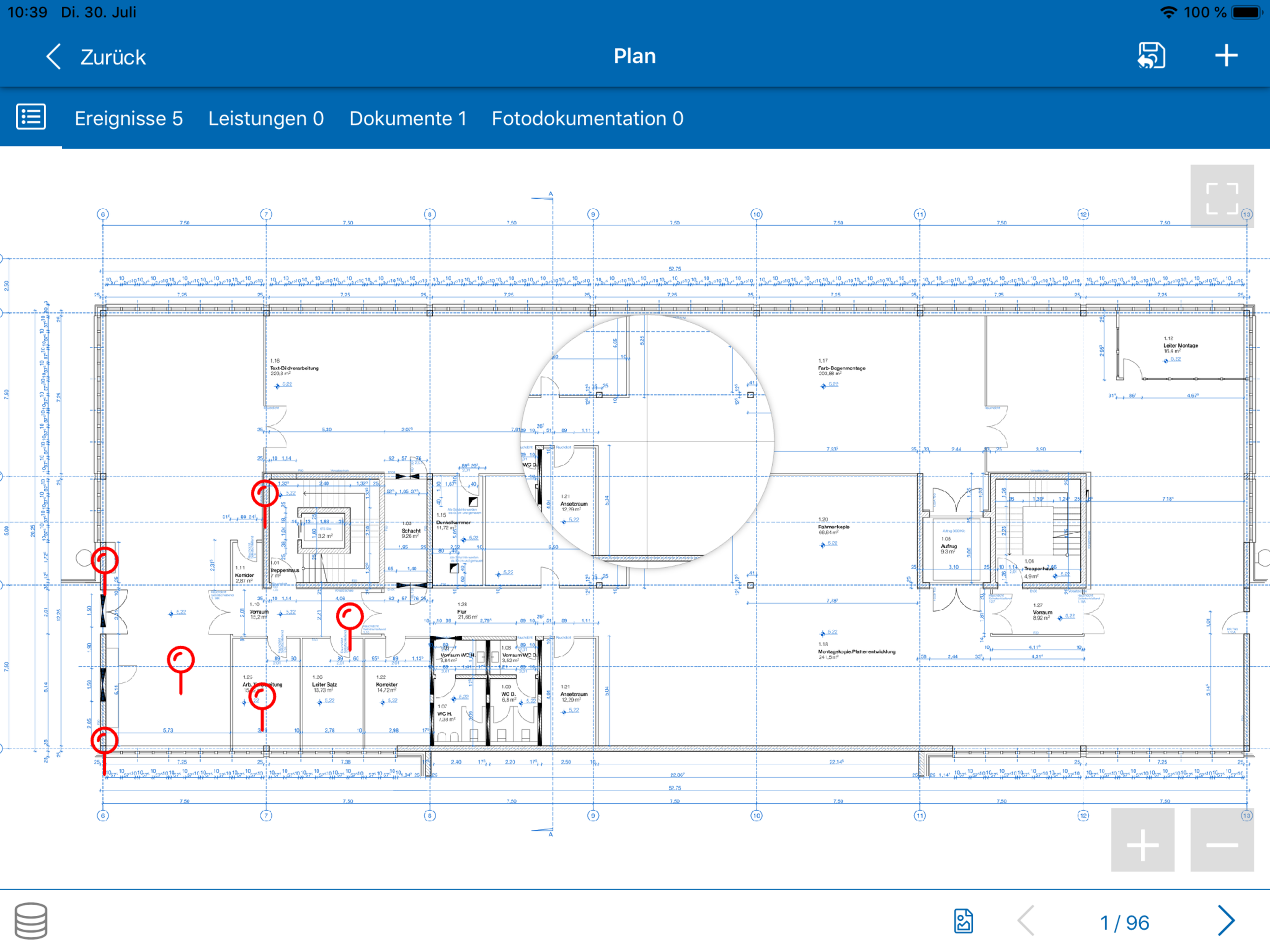Viewport: 1270px width, 952px height.
Task: Switch to Leistungen 0 tab
Action: 266,118
